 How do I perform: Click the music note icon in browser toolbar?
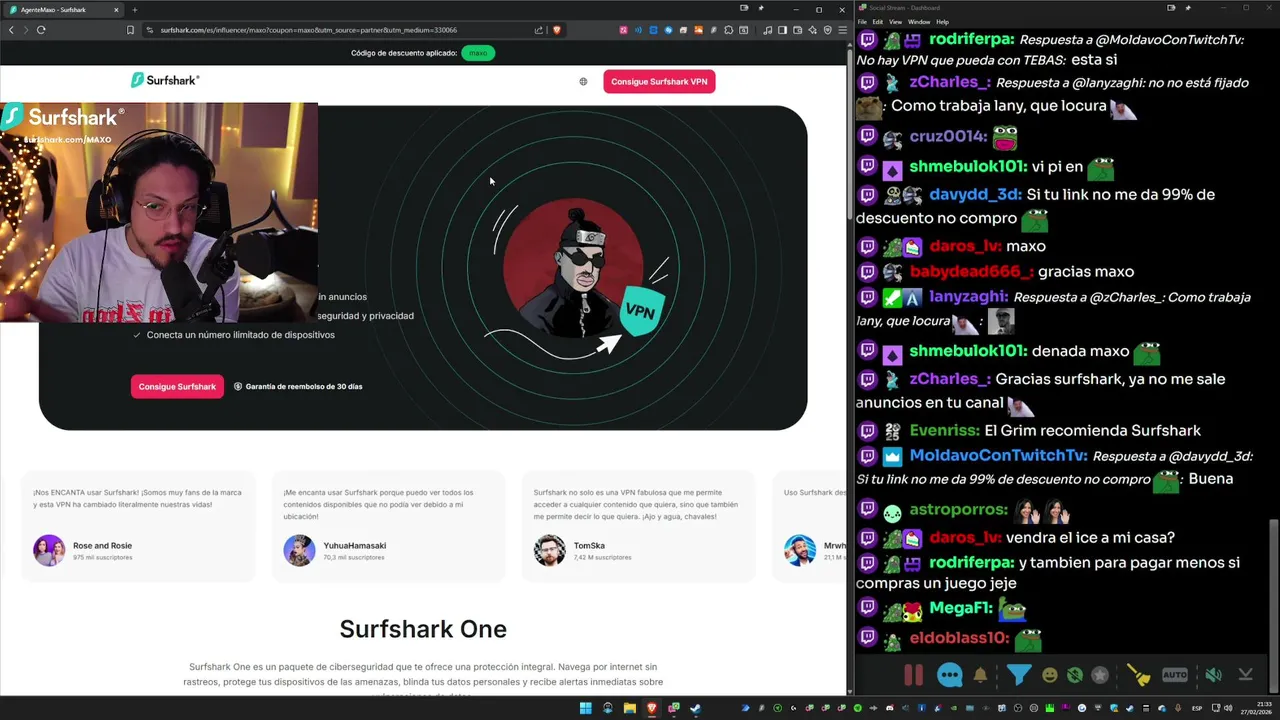pos(768,30)
